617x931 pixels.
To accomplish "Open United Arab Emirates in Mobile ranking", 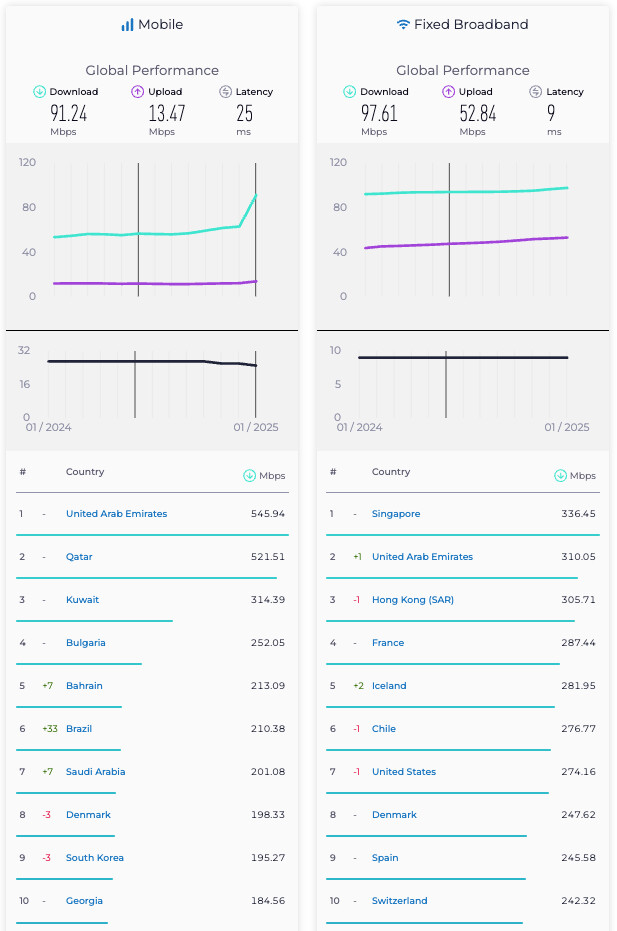I will pos(116,514).
